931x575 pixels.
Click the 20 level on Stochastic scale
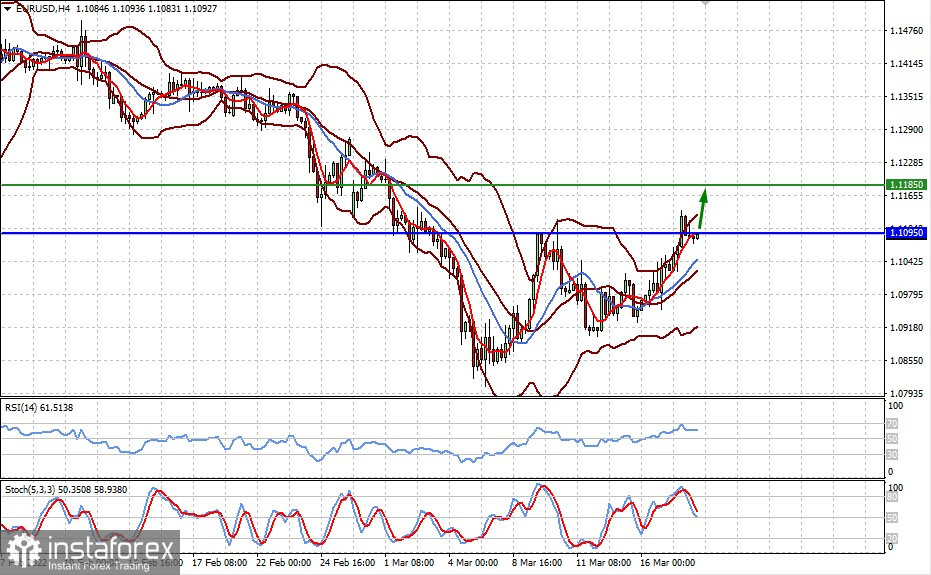[x=892, y=539]
